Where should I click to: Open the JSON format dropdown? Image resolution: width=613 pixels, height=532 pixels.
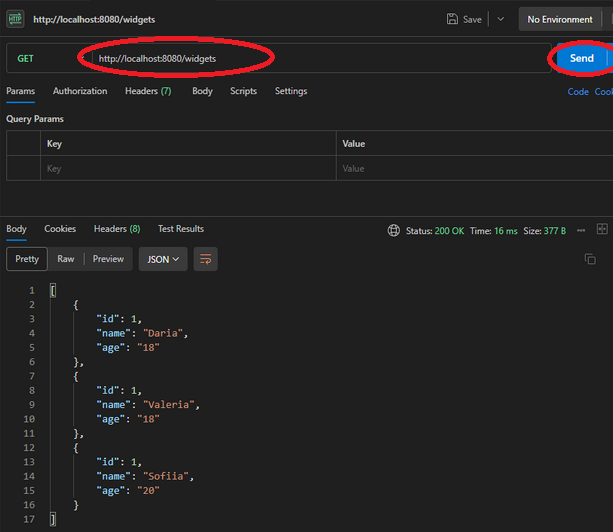164,259
